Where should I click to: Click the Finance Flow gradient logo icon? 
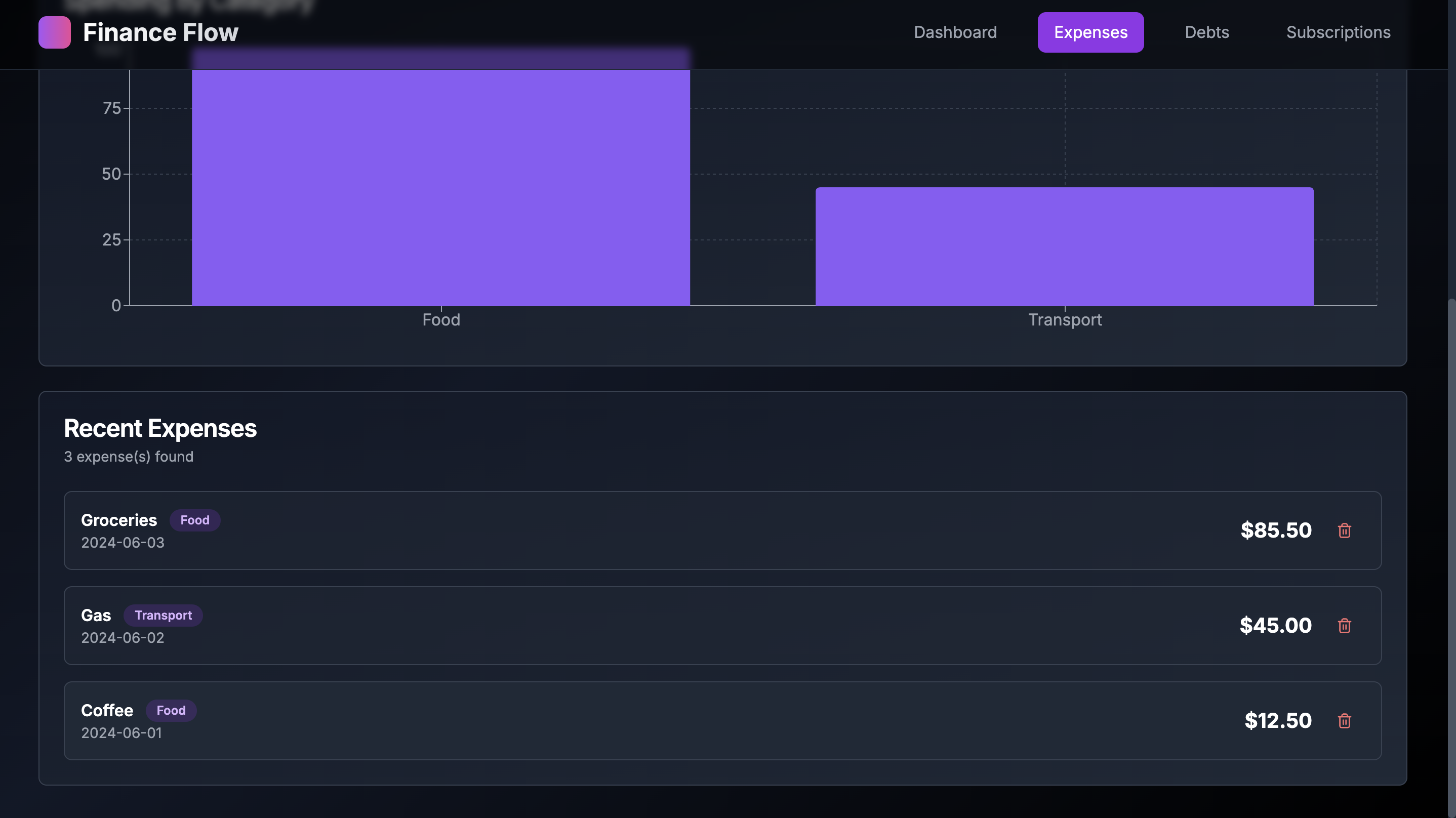point(54,32)
